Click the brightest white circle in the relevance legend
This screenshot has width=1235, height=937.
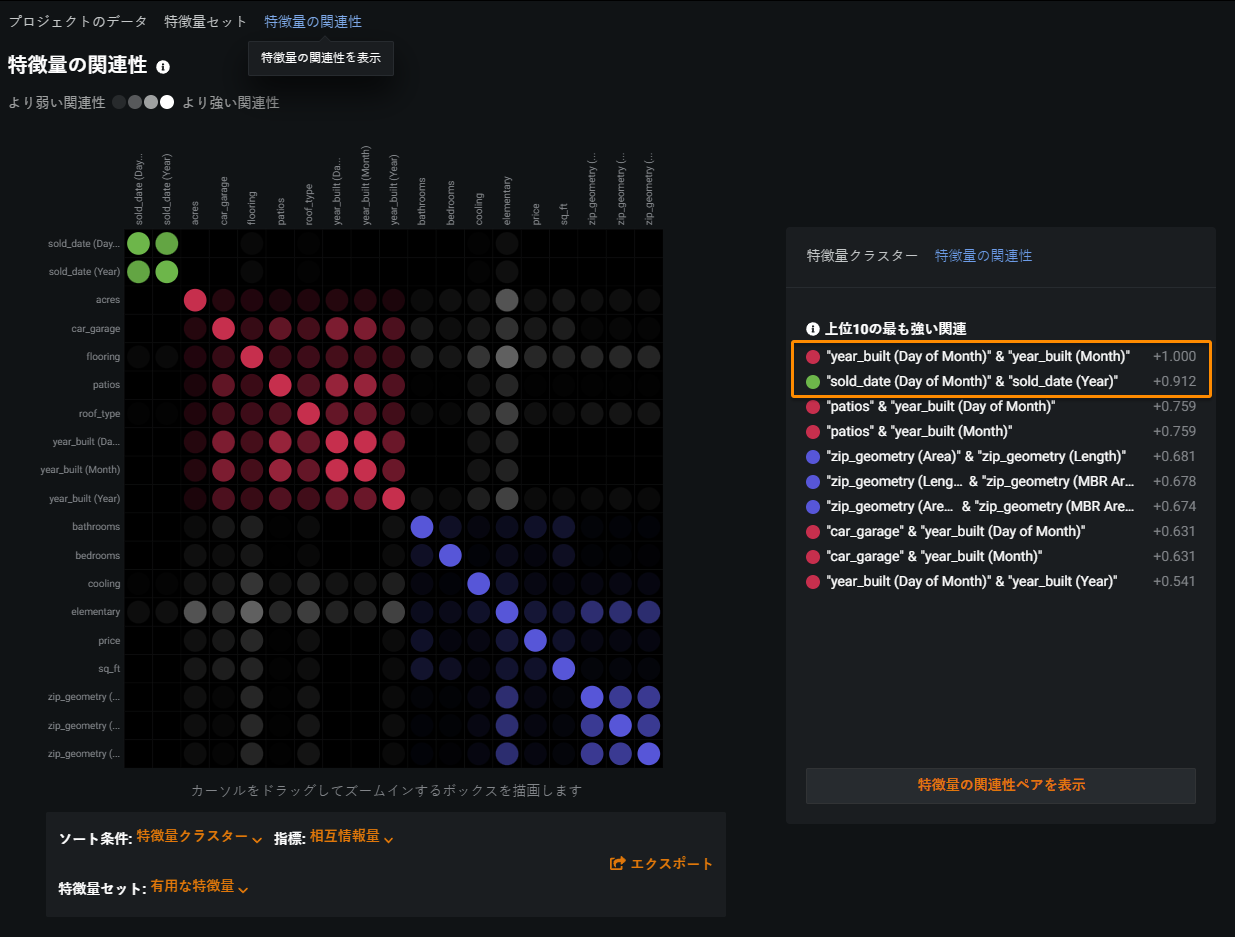coord(167,102)
